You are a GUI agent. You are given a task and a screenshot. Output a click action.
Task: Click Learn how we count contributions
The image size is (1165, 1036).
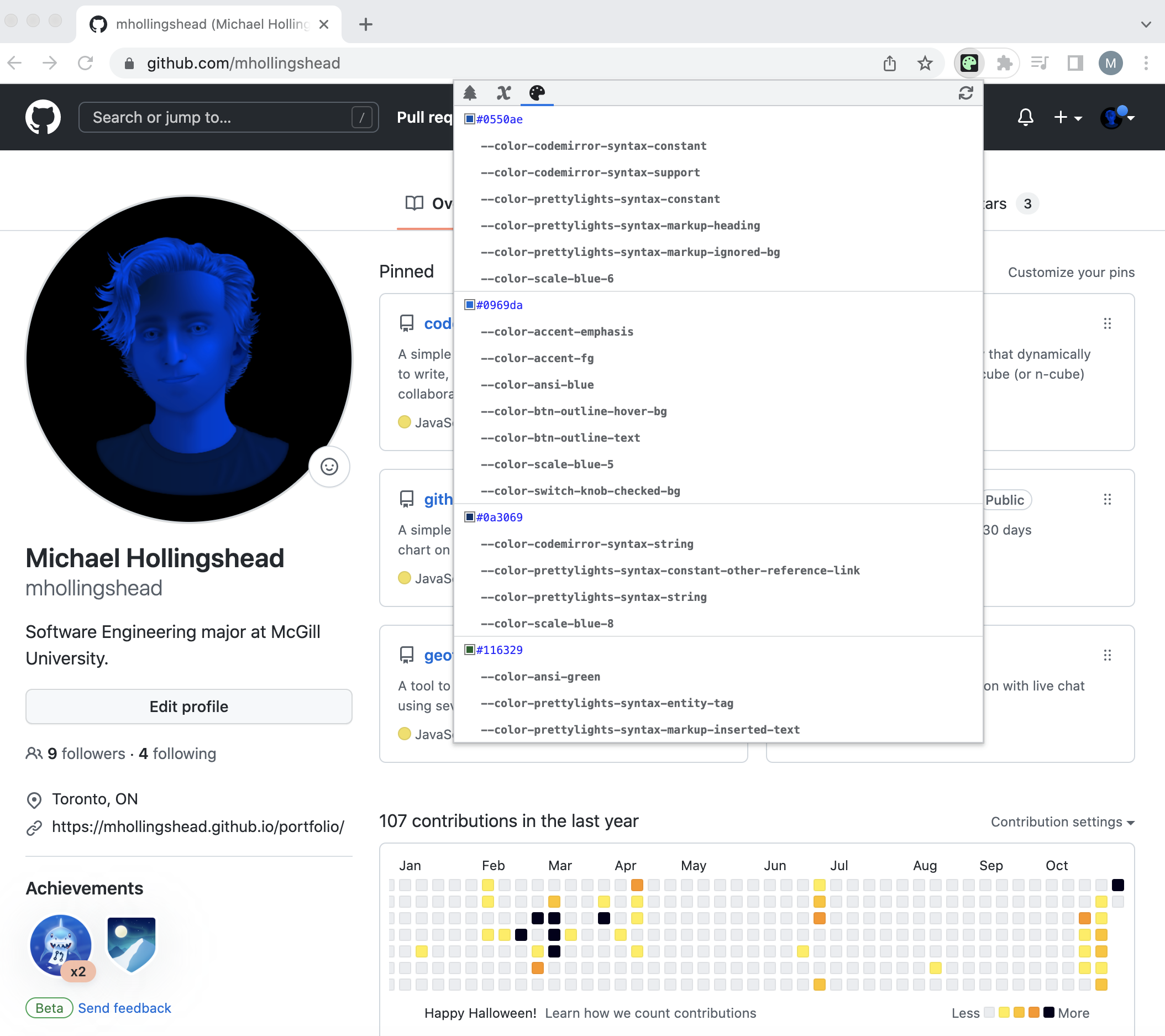(650, 1013)
